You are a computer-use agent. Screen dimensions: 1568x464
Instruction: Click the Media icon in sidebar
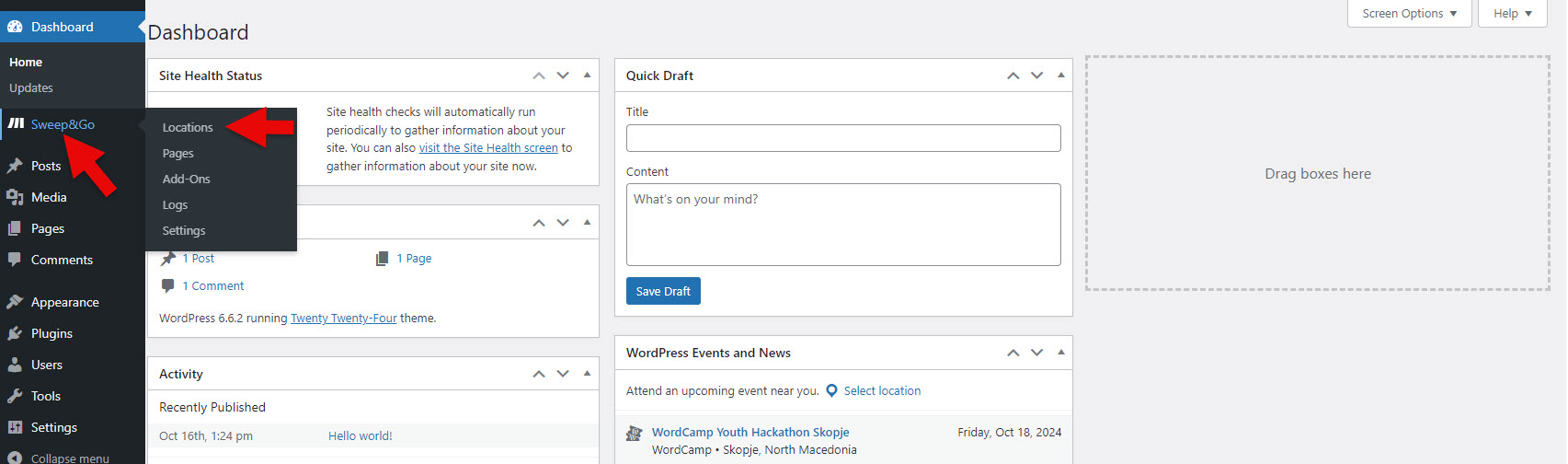tap(15, 197)
